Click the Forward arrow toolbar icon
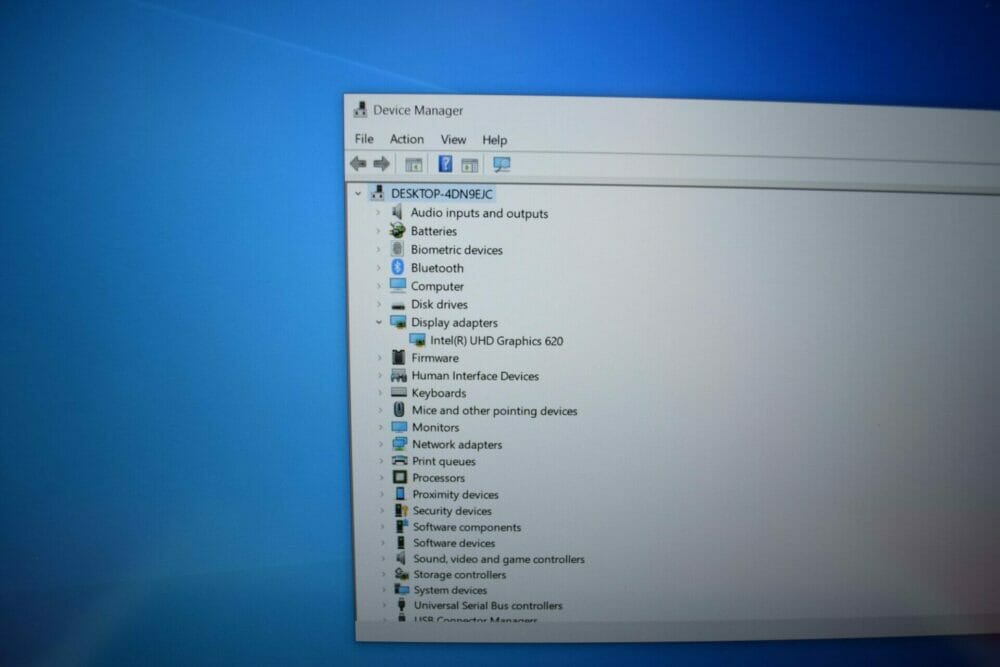Image resolution: width=1000 pixels, height=667 pixels. [381, 165]
